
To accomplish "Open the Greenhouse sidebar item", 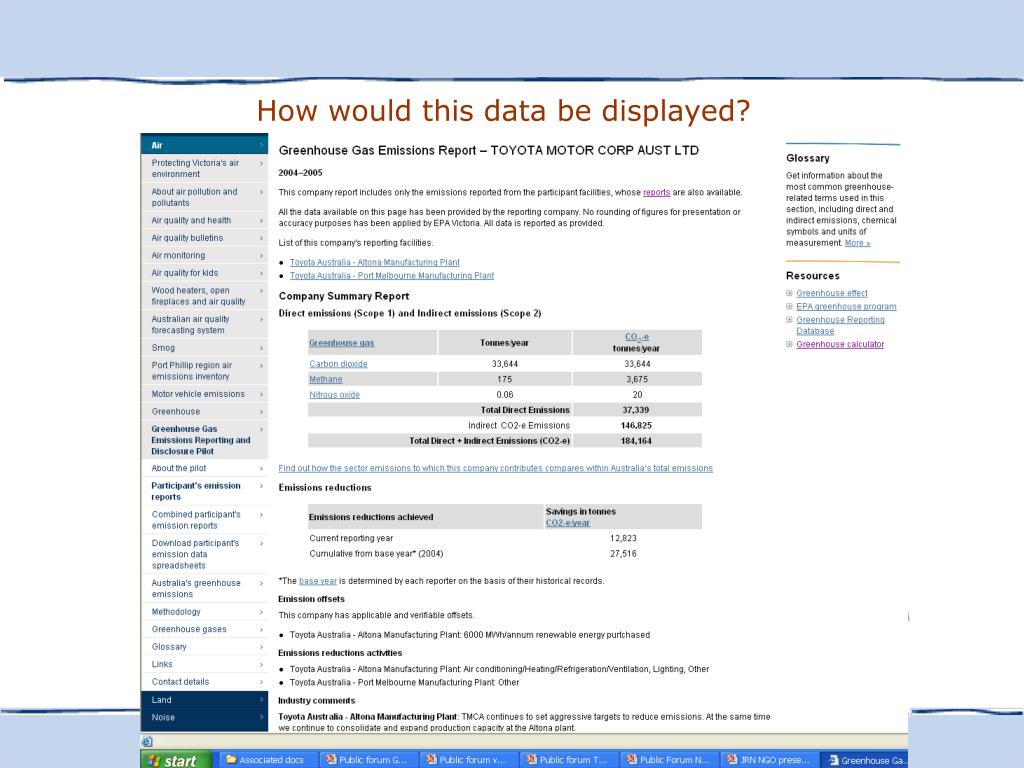I will coord(204,411).
